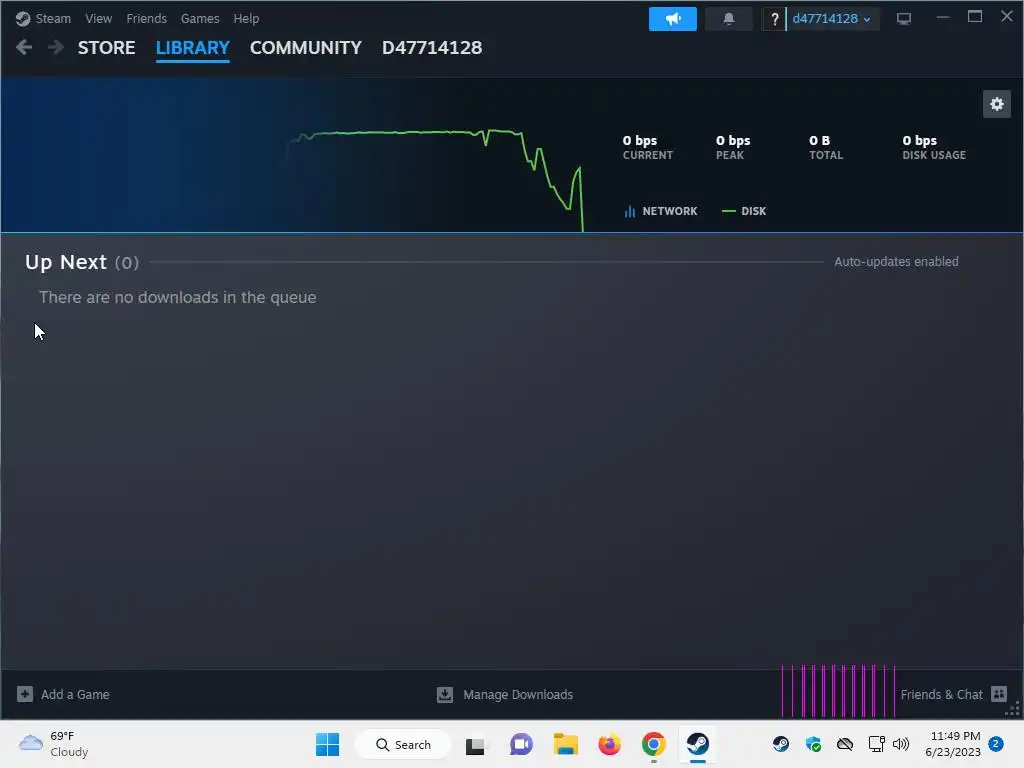
Task: Open the COMMUNITY tab
Action: [x=306, y=48]
